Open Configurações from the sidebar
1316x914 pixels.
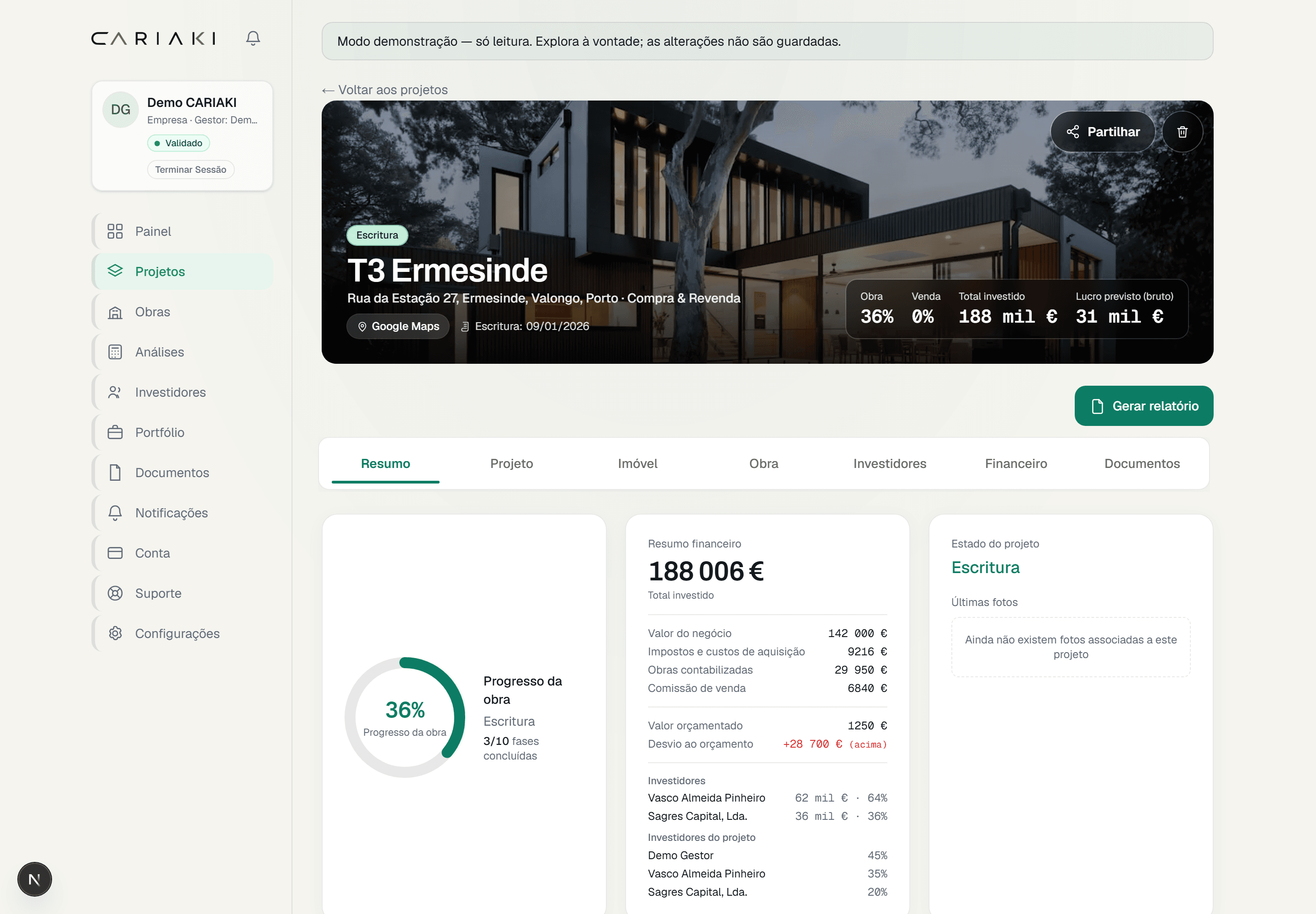click(182, 633)
